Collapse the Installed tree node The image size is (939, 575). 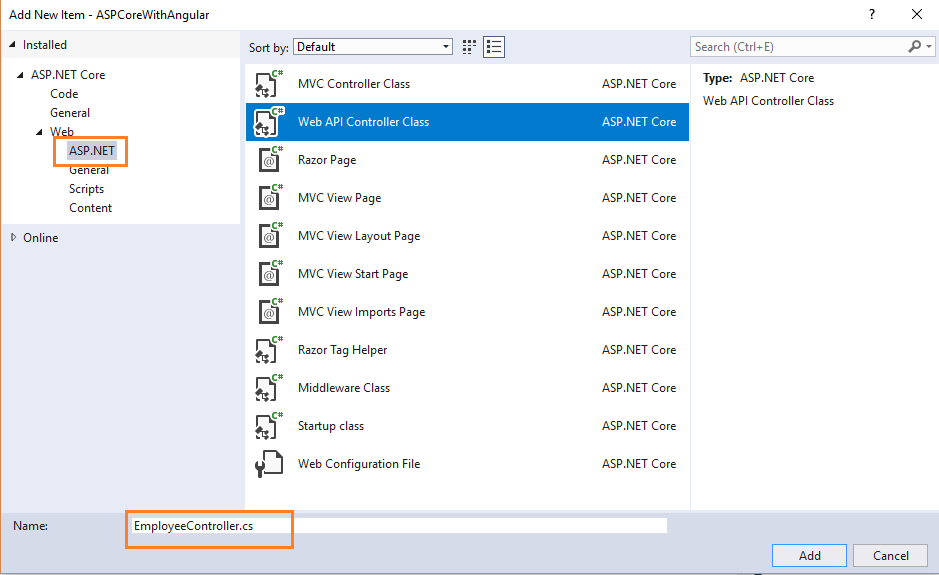click(13, 45)
